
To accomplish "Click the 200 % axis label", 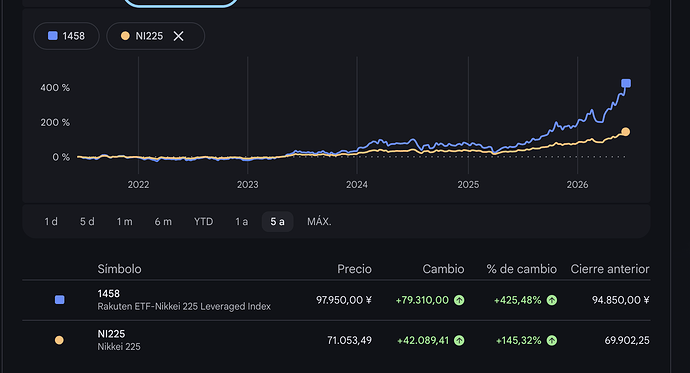I will click(55, 122).
